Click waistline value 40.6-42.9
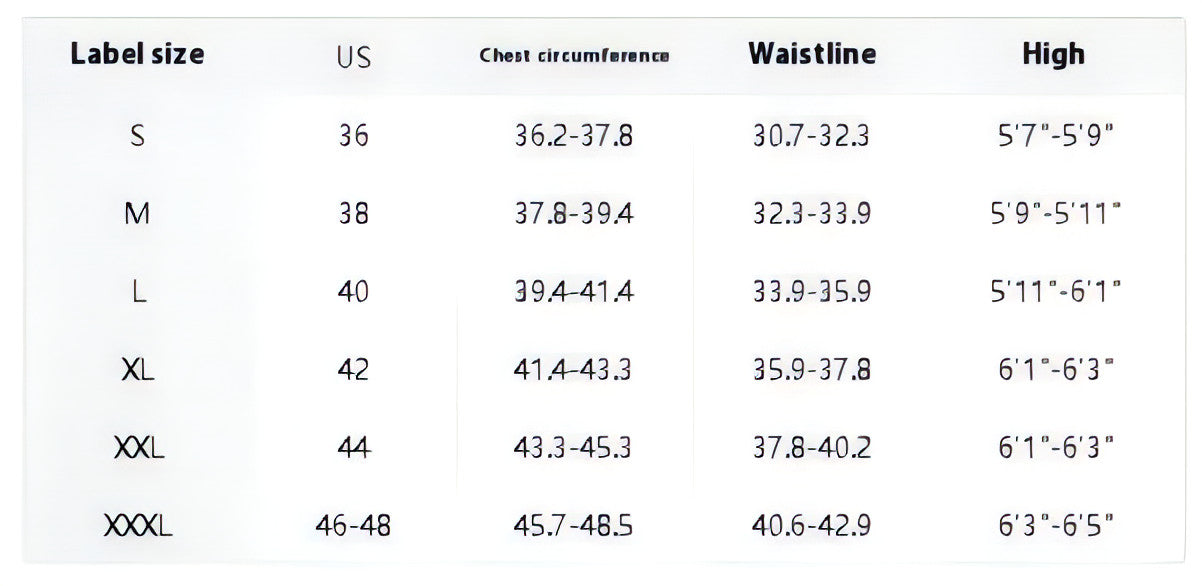Screen dimensions: 1202x586 pyautogui.click(x=812, y=525)
